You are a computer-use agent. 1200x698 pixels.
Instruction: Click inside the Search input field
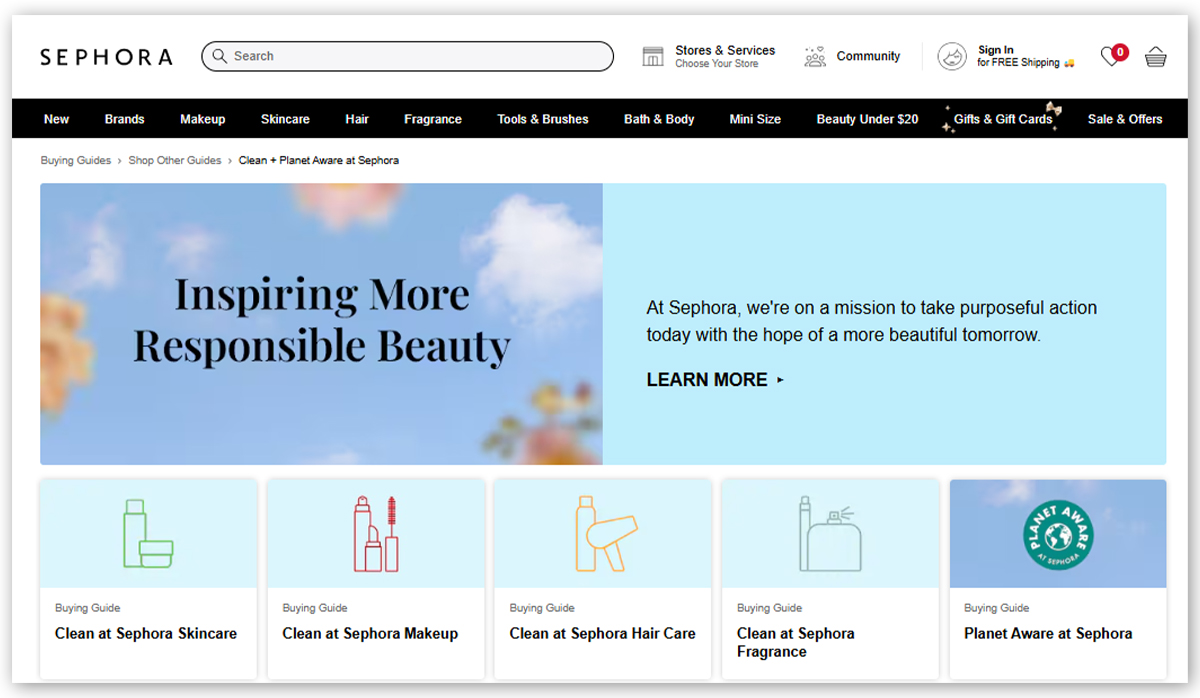coord(400,56)
